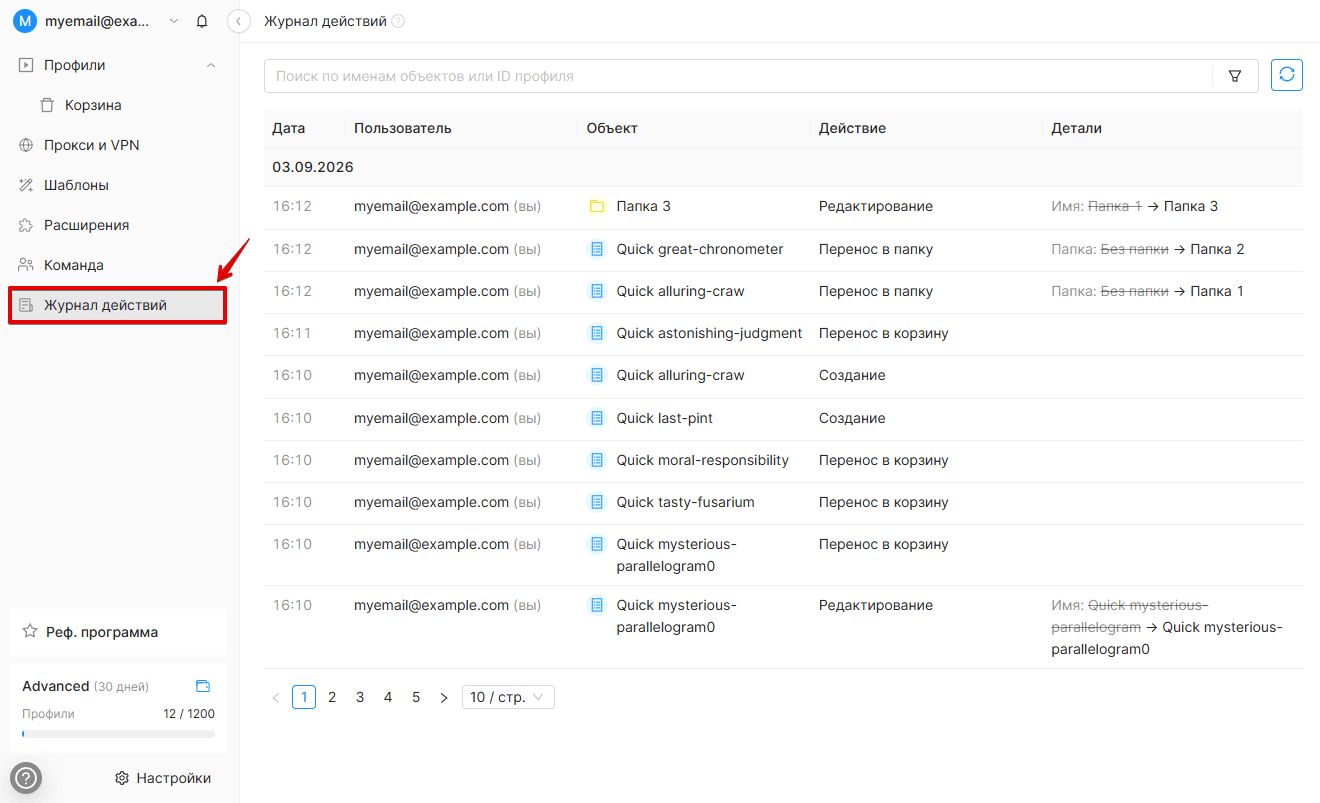Screen dimensions: 1320x803
Task: Click profile icon of Quick tasty-fusarium
Action: click(x=597, y=502)
